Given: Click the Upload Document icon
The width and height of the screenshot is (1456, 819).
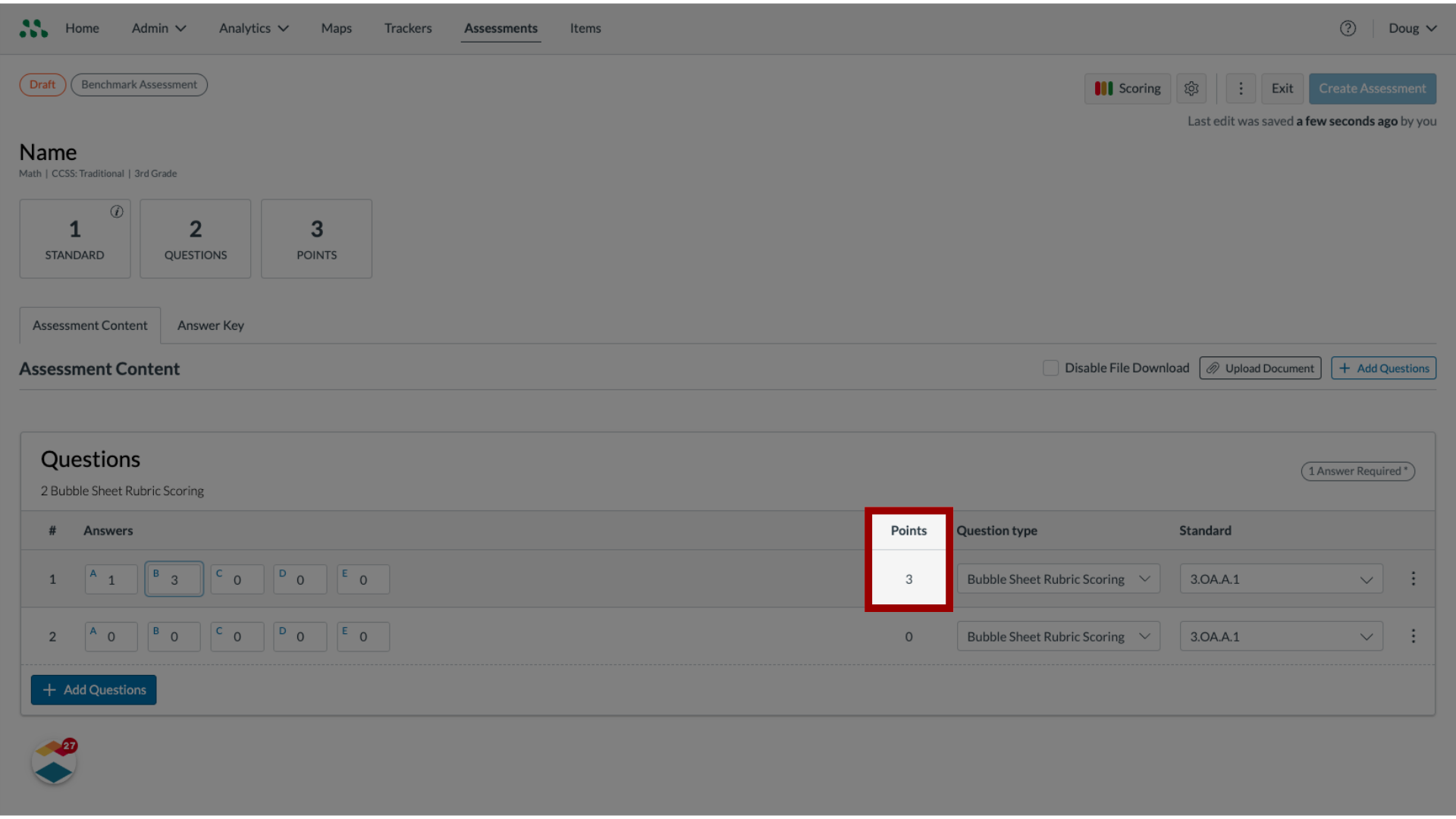Looking at the screenshot, I should pyautogui.click(x=1214, y=368).
